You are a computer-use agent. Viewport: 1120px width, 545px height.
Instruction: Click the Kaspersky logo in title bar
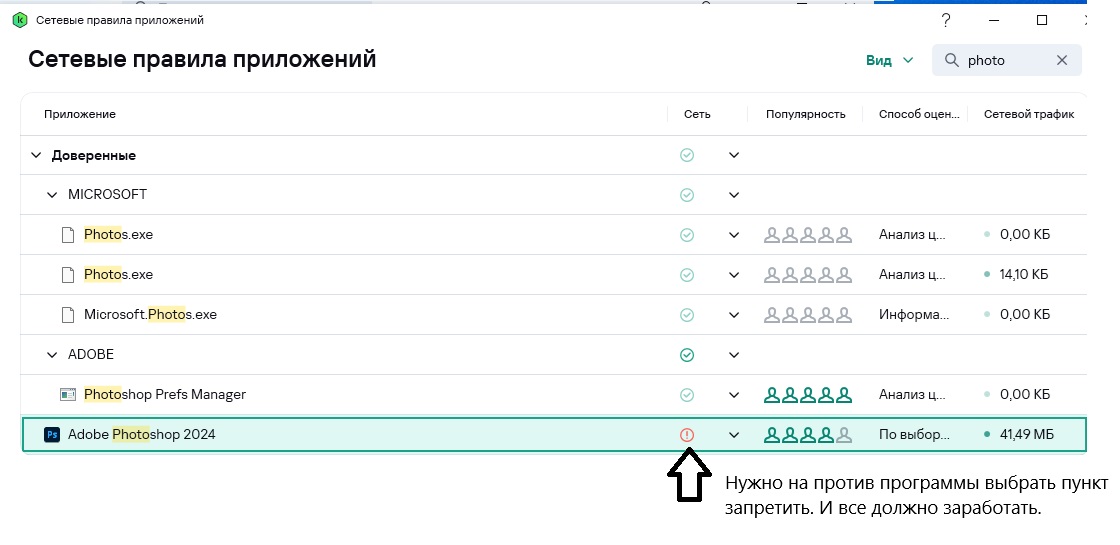coord(20,20)
